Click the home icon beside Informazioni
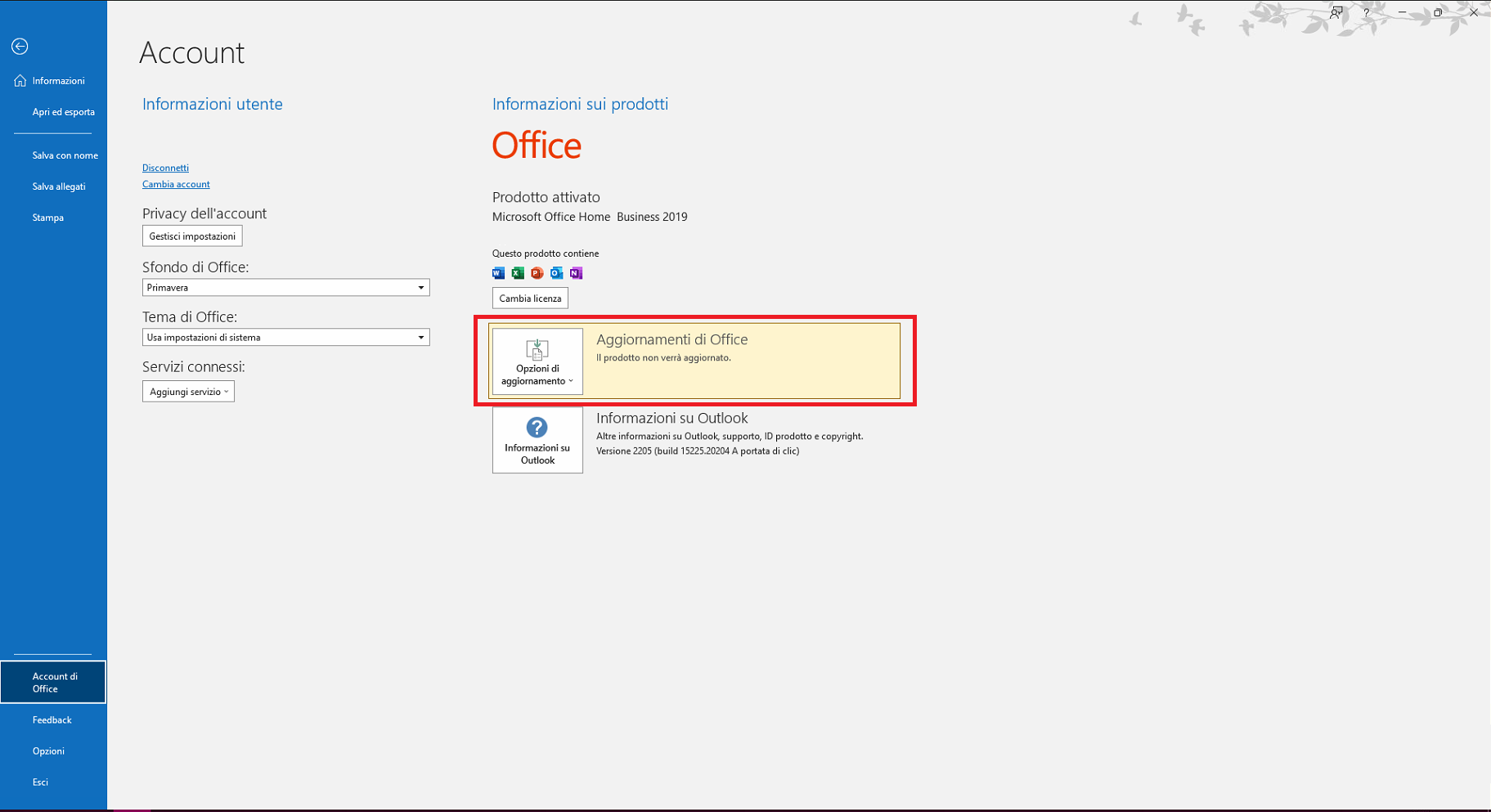1491x812 pixels. 20,81
